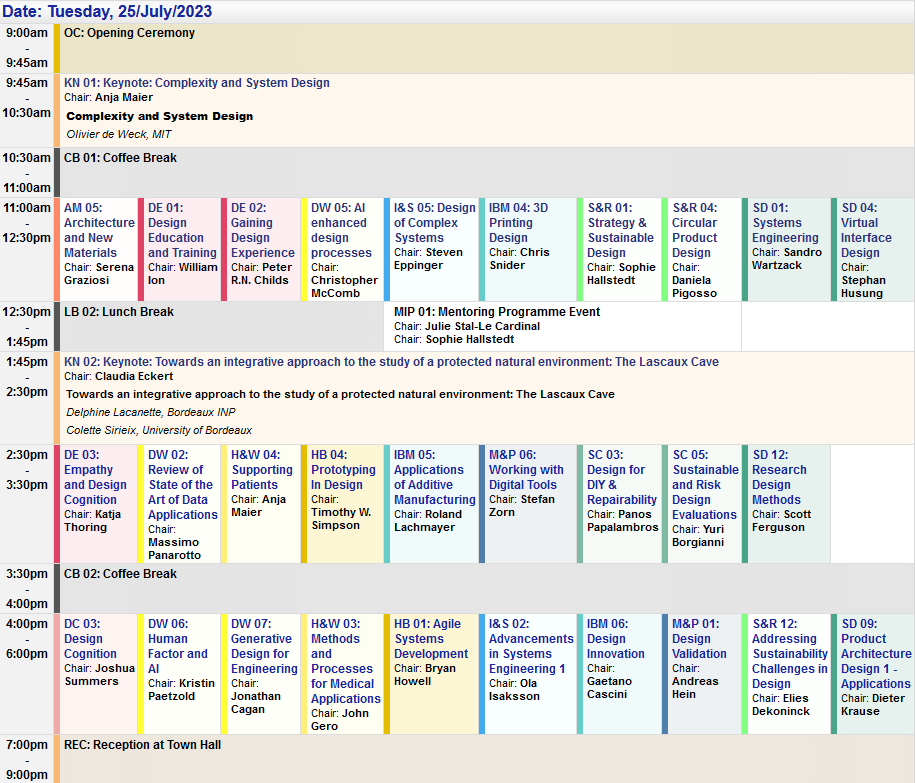Open S&R 01 Strategy & Sustainable Design
This screenshot has width=916, height=783.
(620, 230)
